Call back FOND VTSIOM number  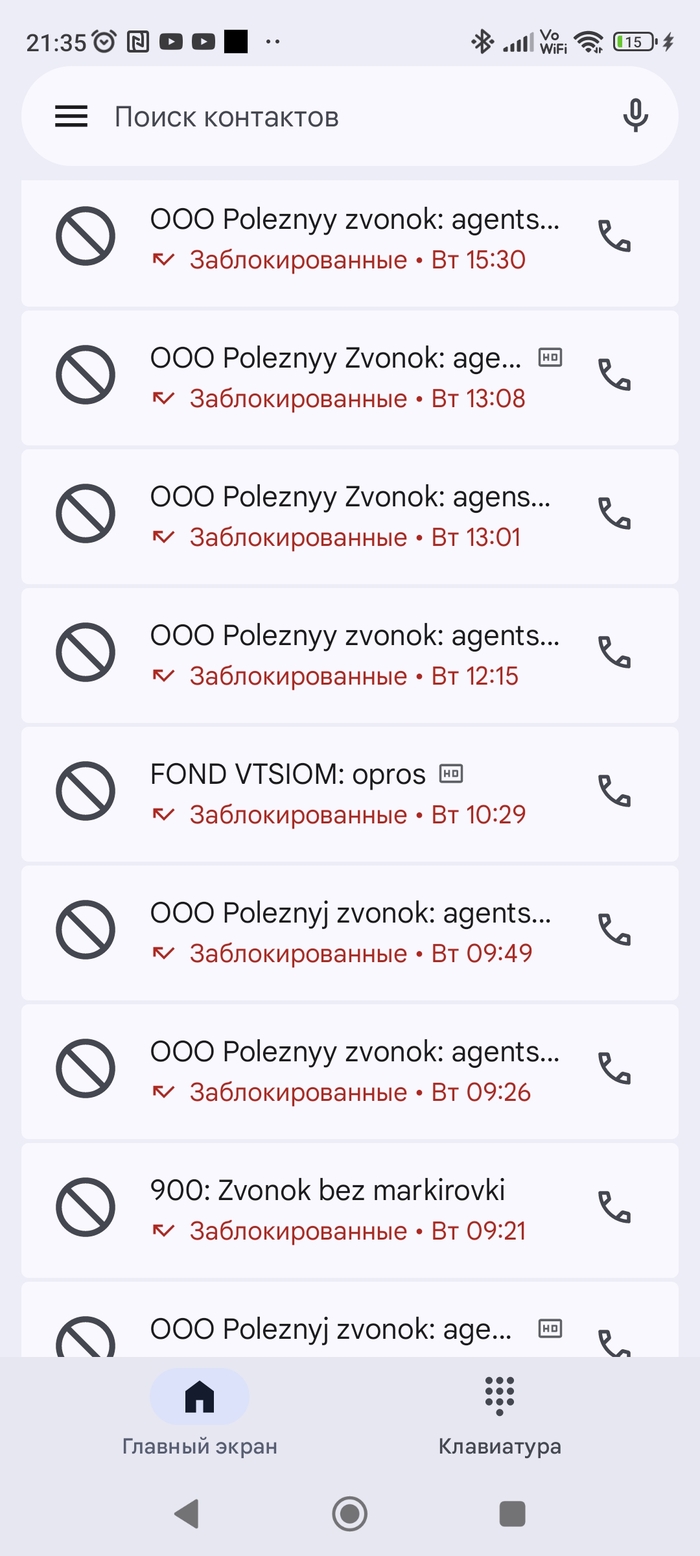pos(614,792)
